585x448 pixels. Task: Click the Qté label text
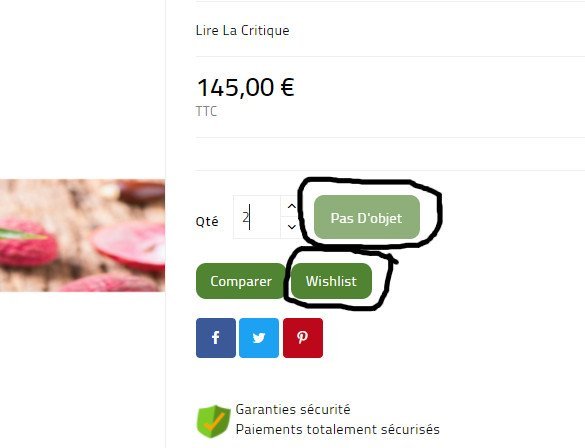pyautogui.click(x=207, y=221)
